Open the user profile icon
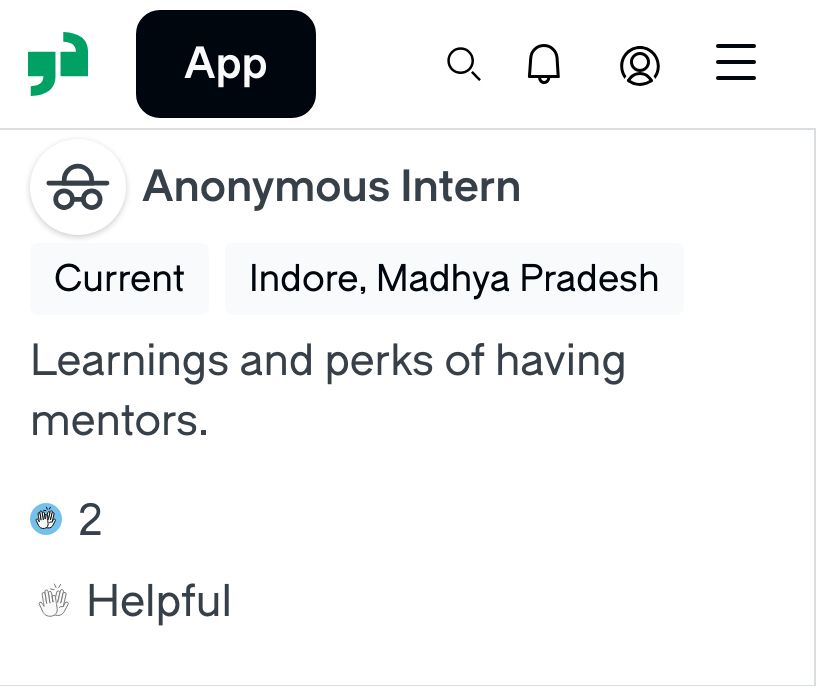816x686 pixels. point(640,65)
